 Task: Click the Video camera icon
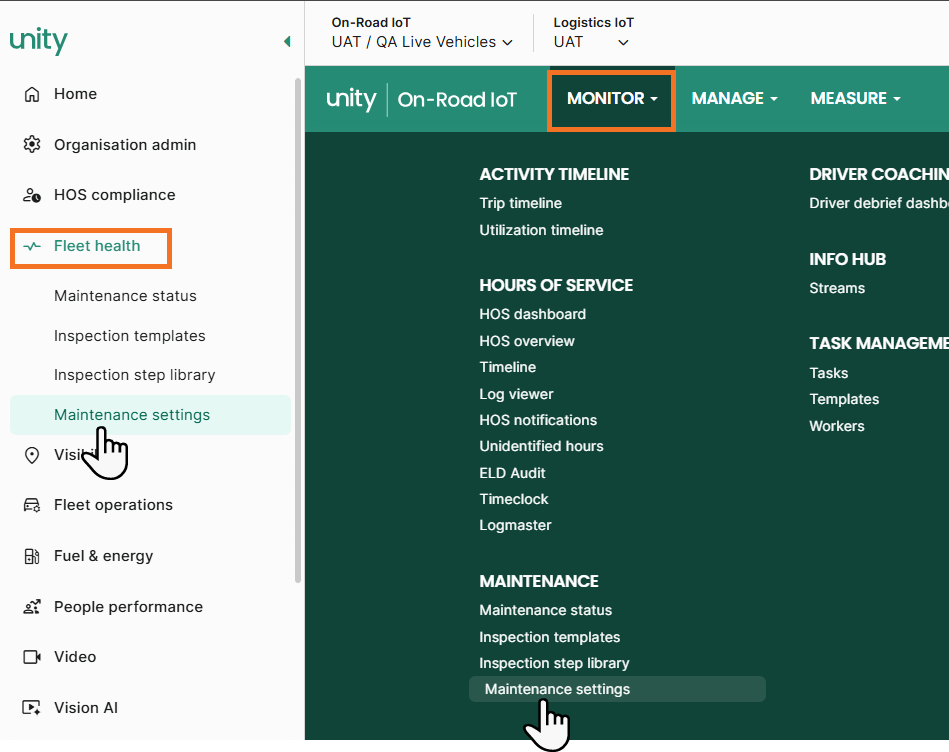(32, 657)
